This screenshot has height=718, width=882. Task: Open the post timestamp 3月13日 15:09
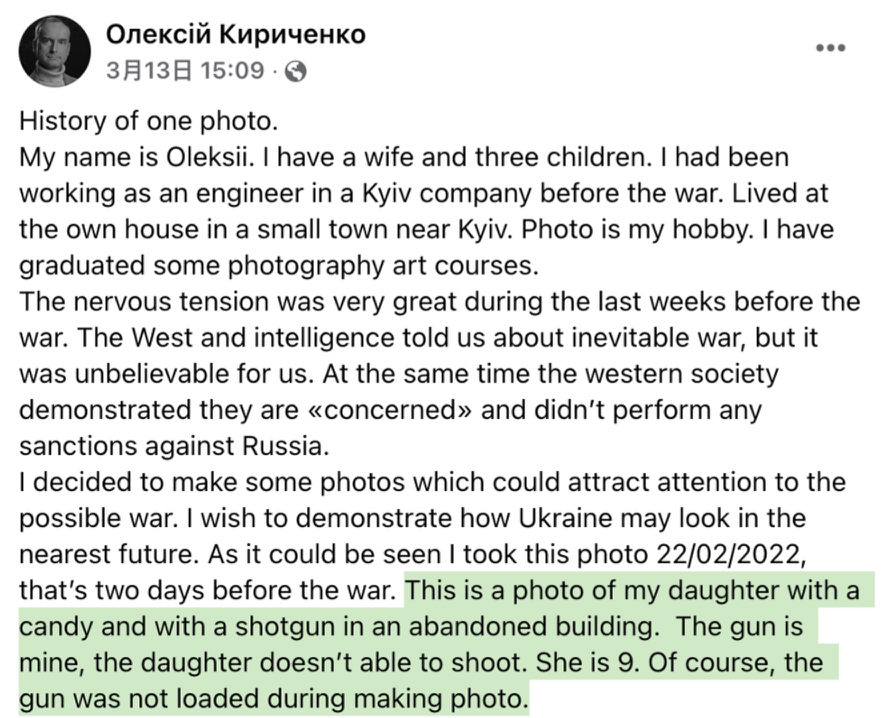click(x=184, y=70)
